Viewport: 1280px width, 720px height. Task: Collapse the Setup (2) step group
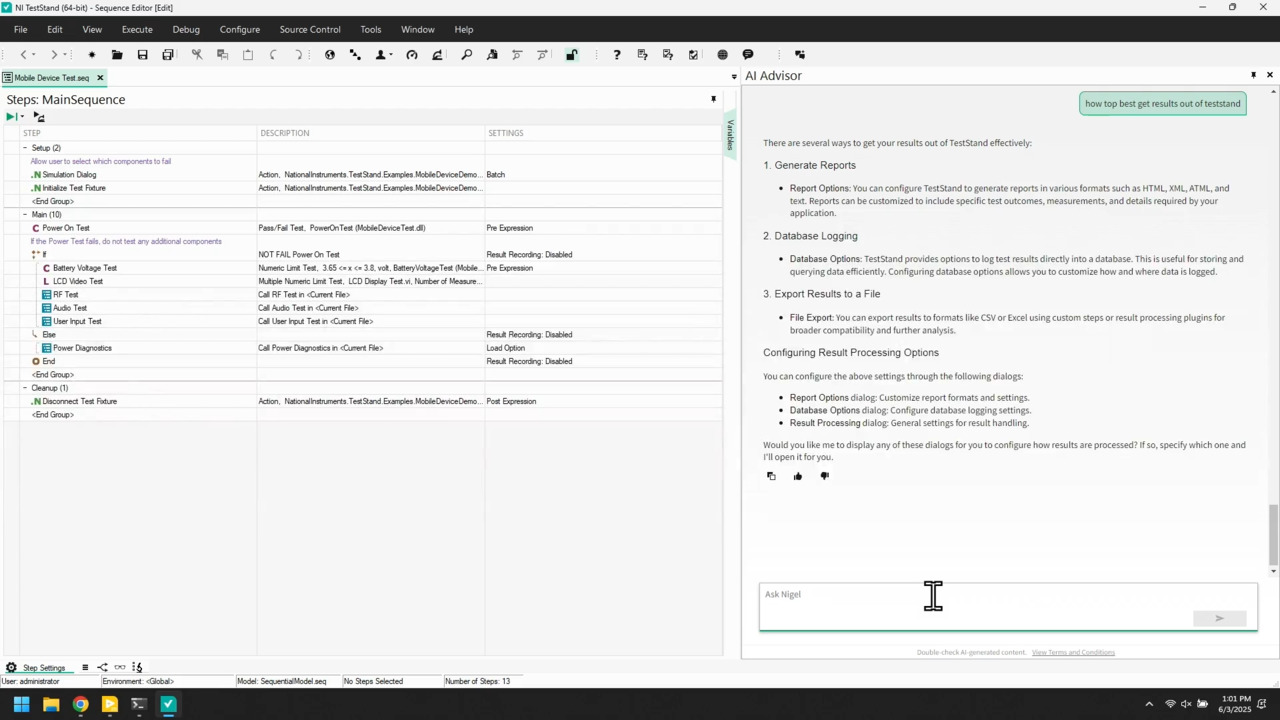25,148
